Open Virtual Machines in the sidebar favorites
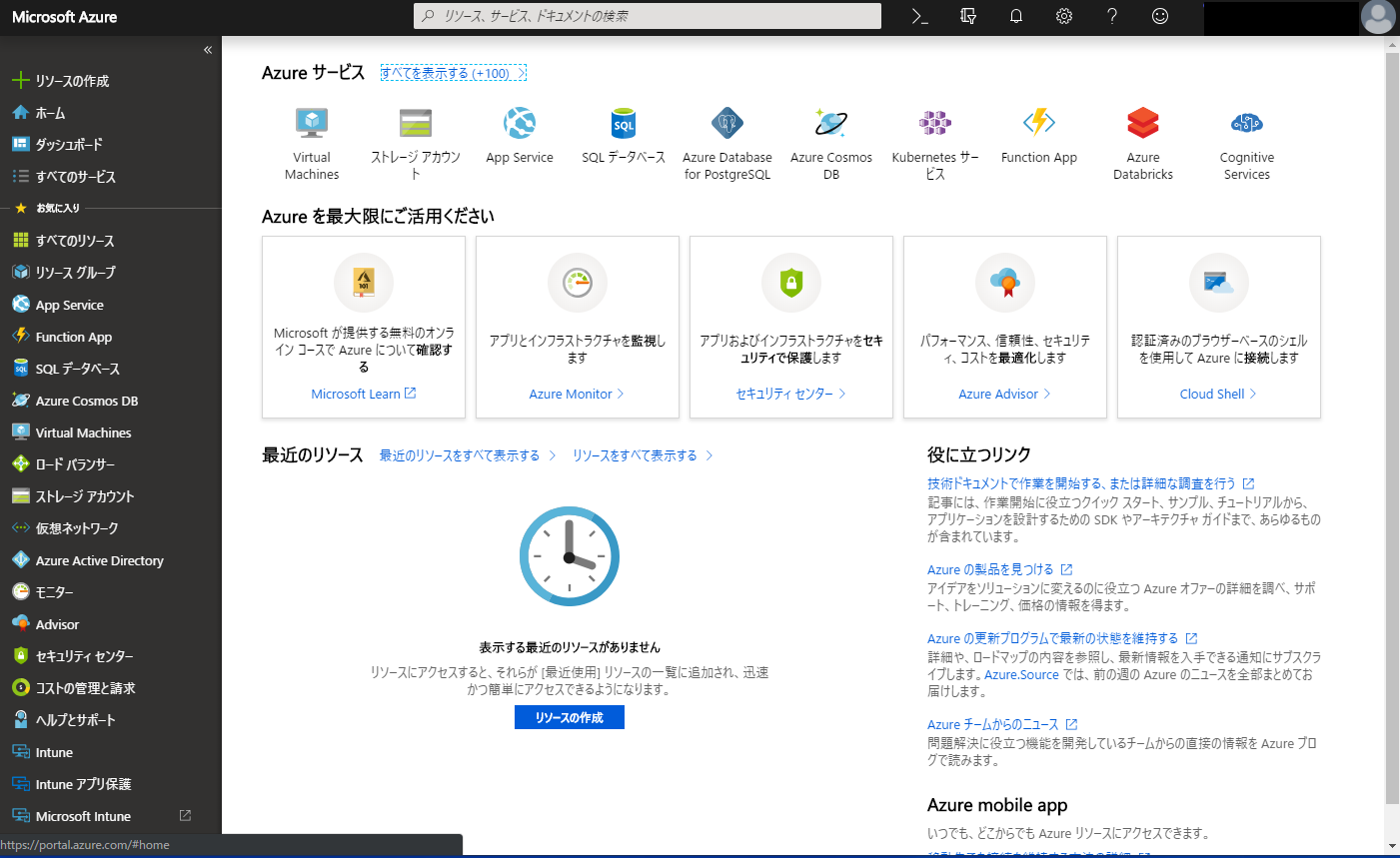Screen dimensions: 1400x858 click(110, 432)
